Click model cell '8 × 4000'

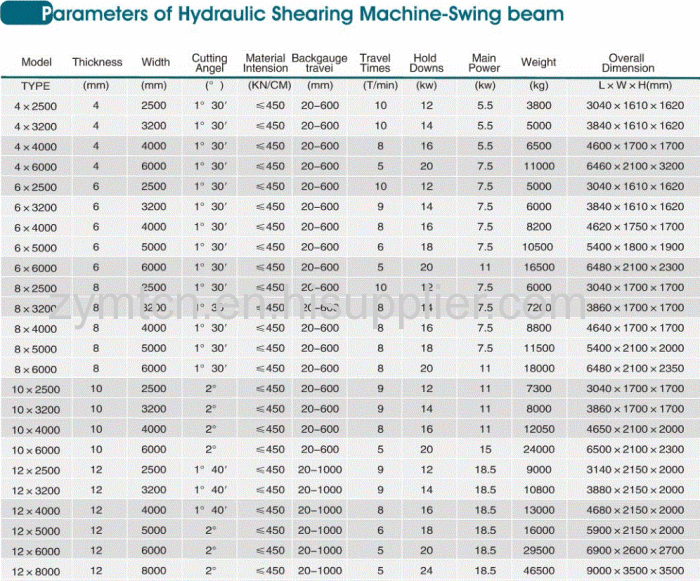tap(36, 329)
